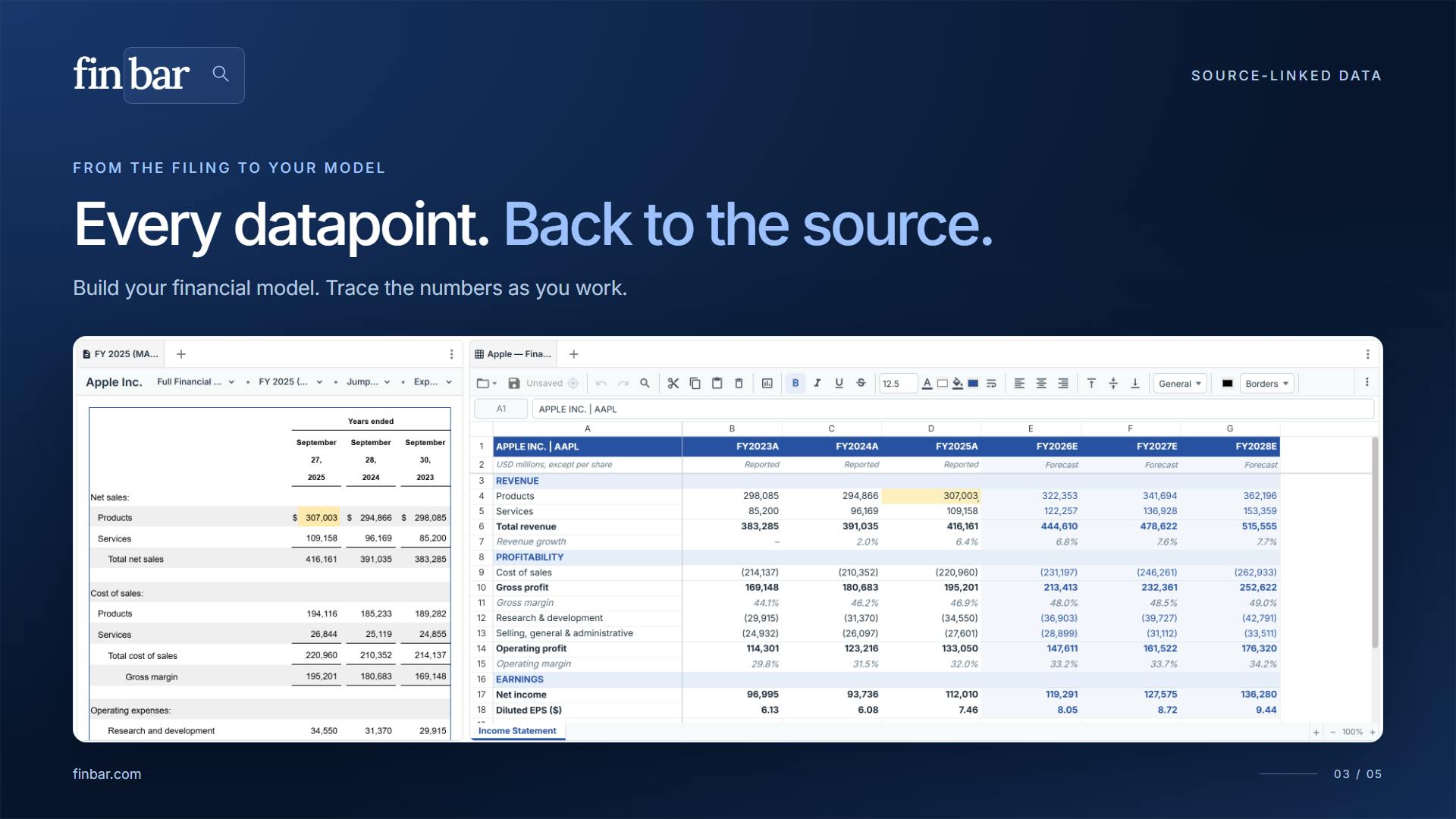Click the save floppy disk icon
This screenshot has height=819, width=1456.
[x=513, y=383]
